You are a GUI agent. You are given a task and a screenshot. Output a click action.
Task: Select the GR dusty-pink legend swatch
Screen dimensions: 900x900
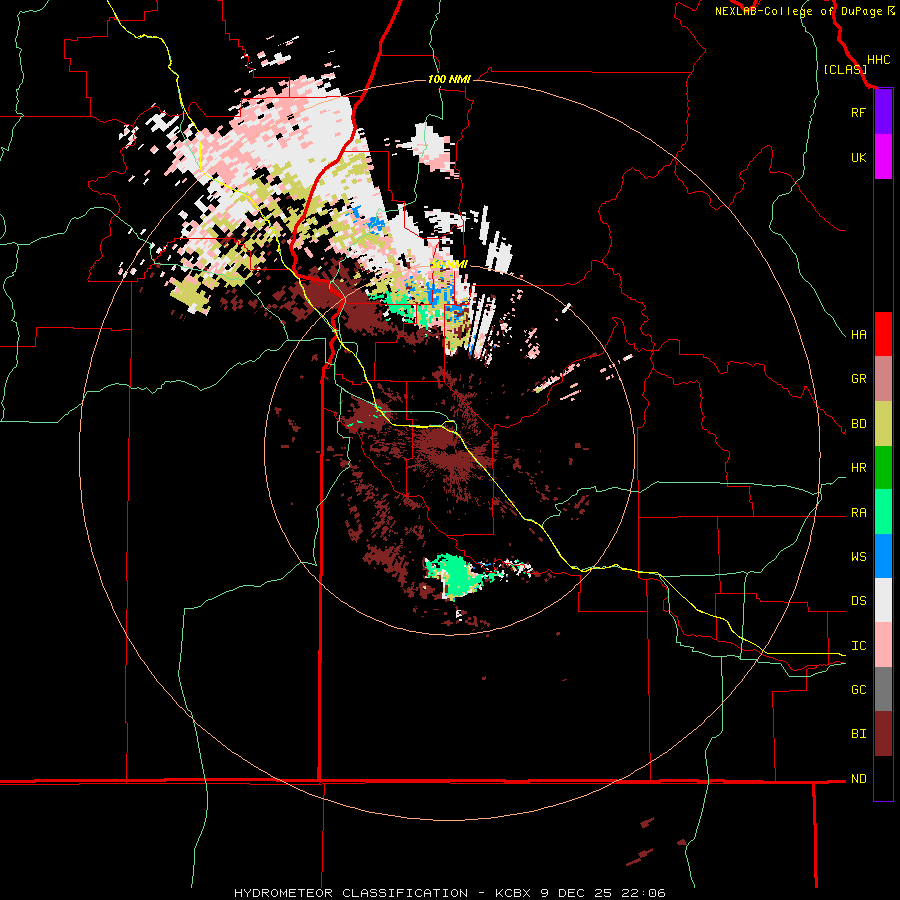(883, 379)
